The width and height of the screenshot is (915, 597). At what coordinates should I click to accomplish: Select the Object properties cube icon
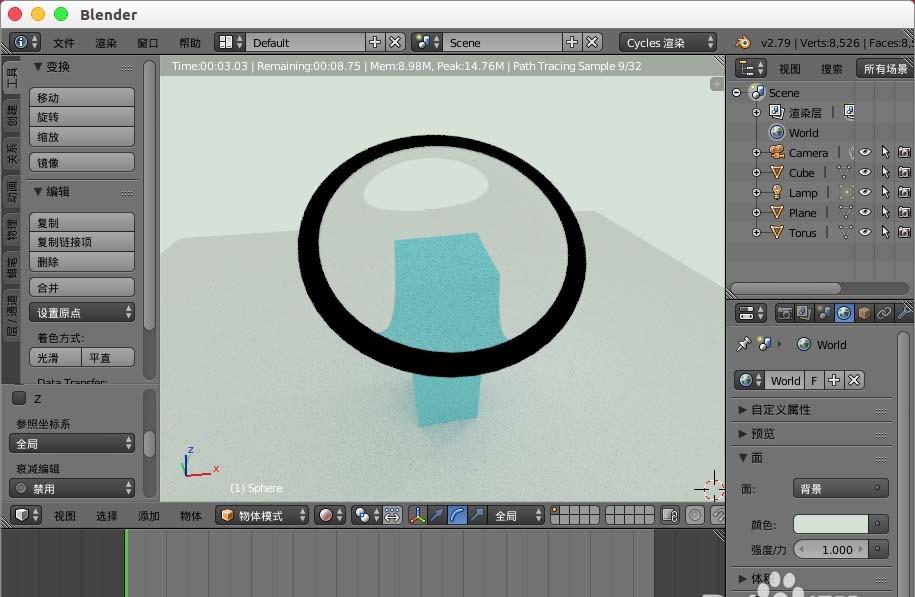tap(862, 312)
